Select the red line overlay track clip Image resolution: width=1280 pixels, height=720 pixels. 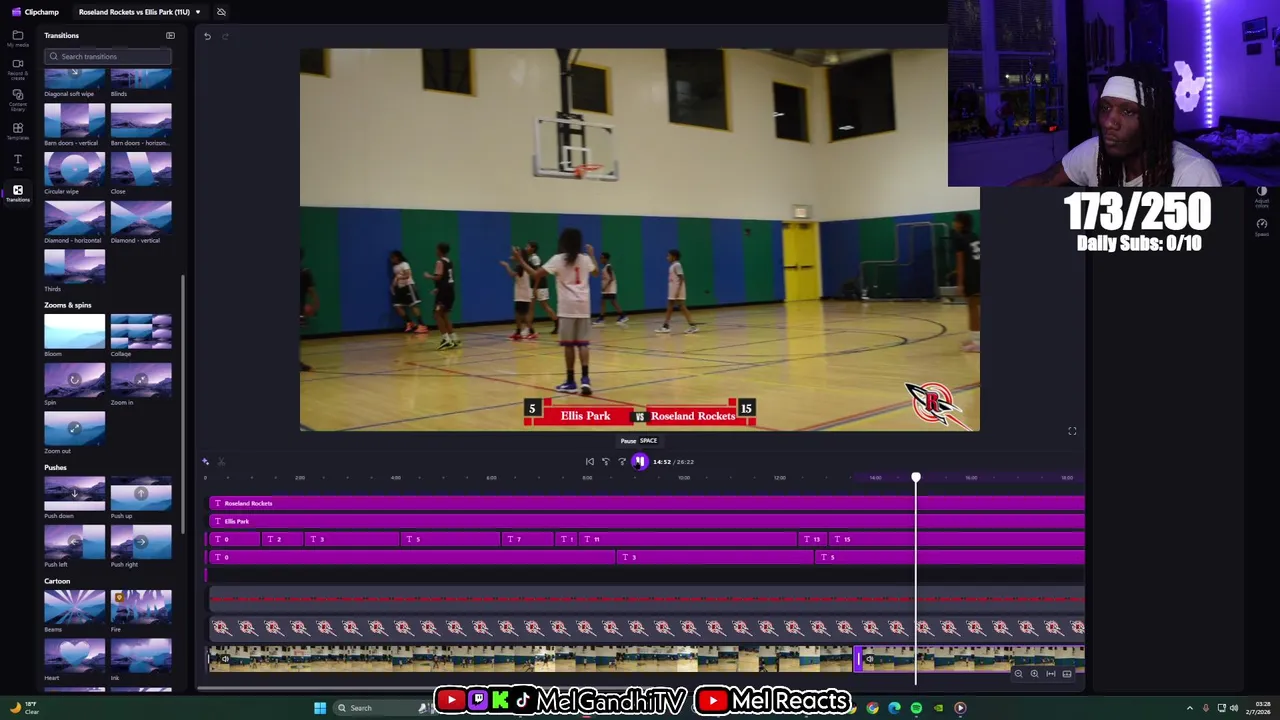tap(647, 599)
